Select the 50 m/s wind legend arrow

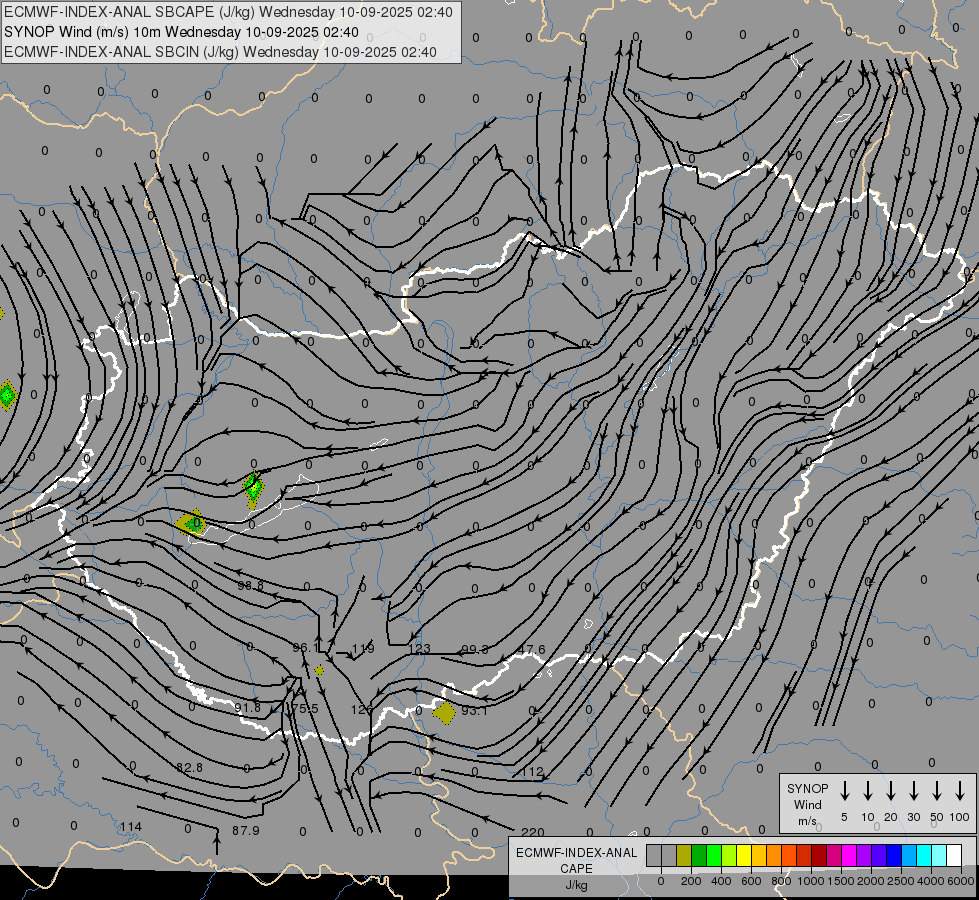937,791
